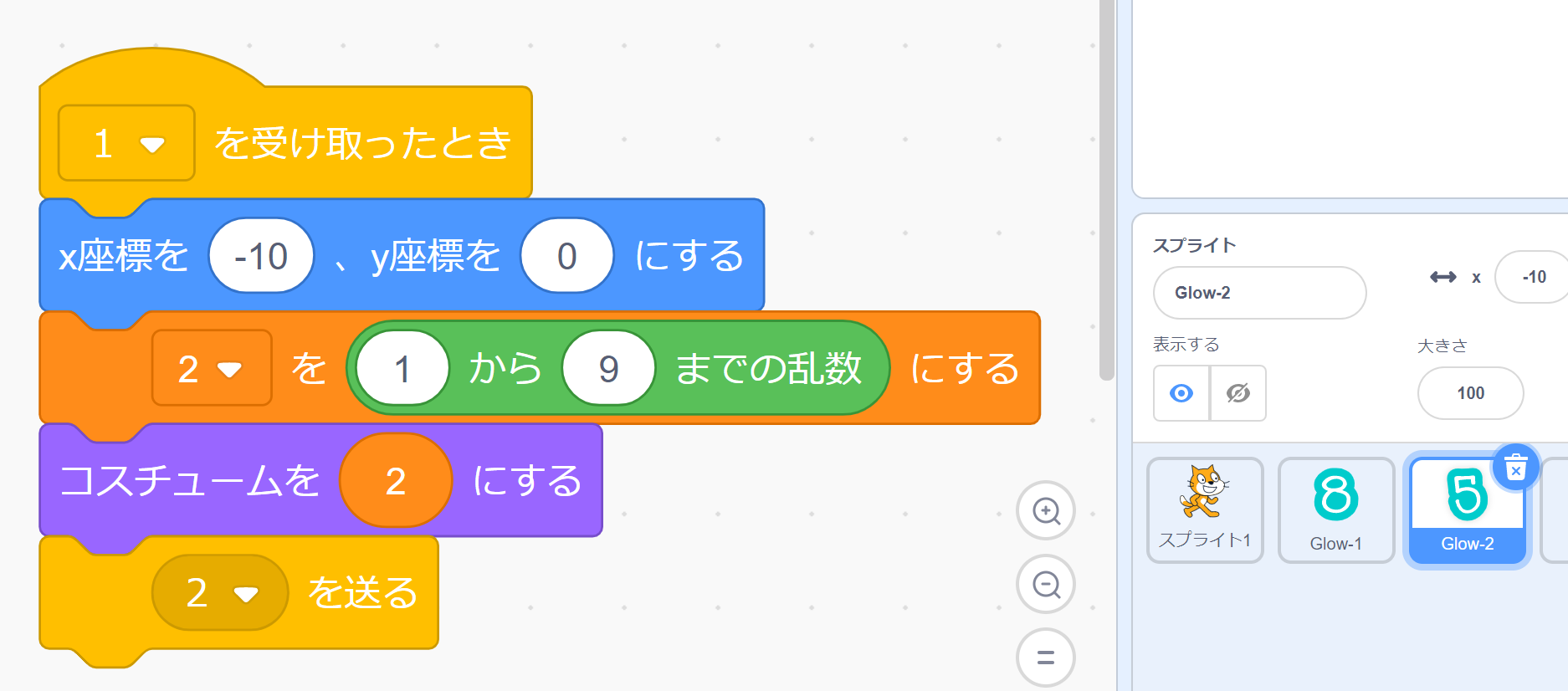Screen dimensions: 1568x691
Task: Click the orange variable in costume block
Action: [396, 481]
